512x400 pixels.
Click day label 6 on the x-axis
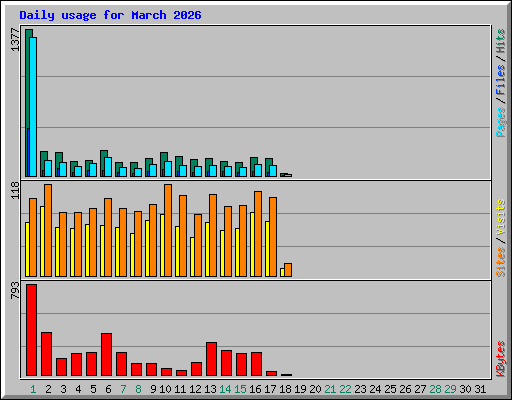tap(108, 389)
